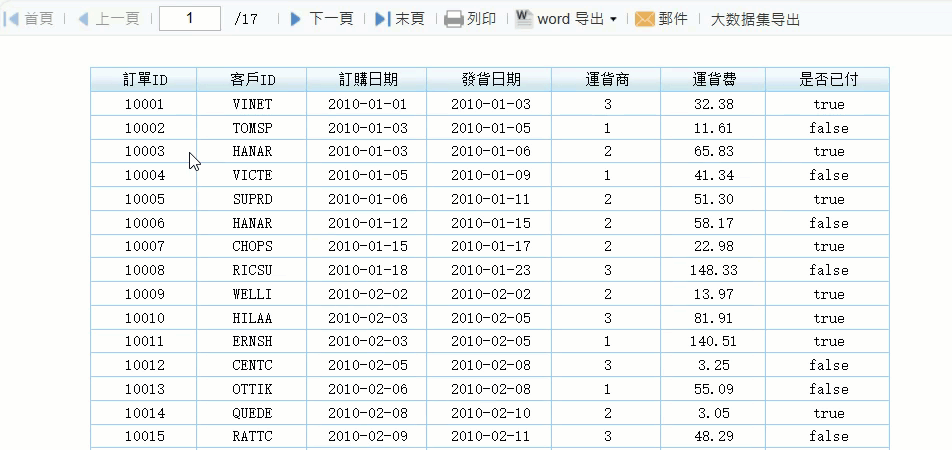Click 大数据集导出 export button
The image size is (952, 450).
[x=755, y=19]
